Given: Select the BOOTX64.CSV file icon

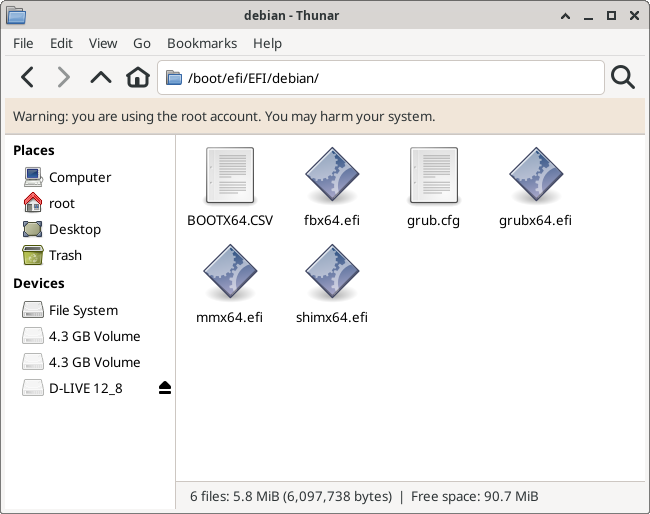Looking at the screenshot, I should coord(230,175).
